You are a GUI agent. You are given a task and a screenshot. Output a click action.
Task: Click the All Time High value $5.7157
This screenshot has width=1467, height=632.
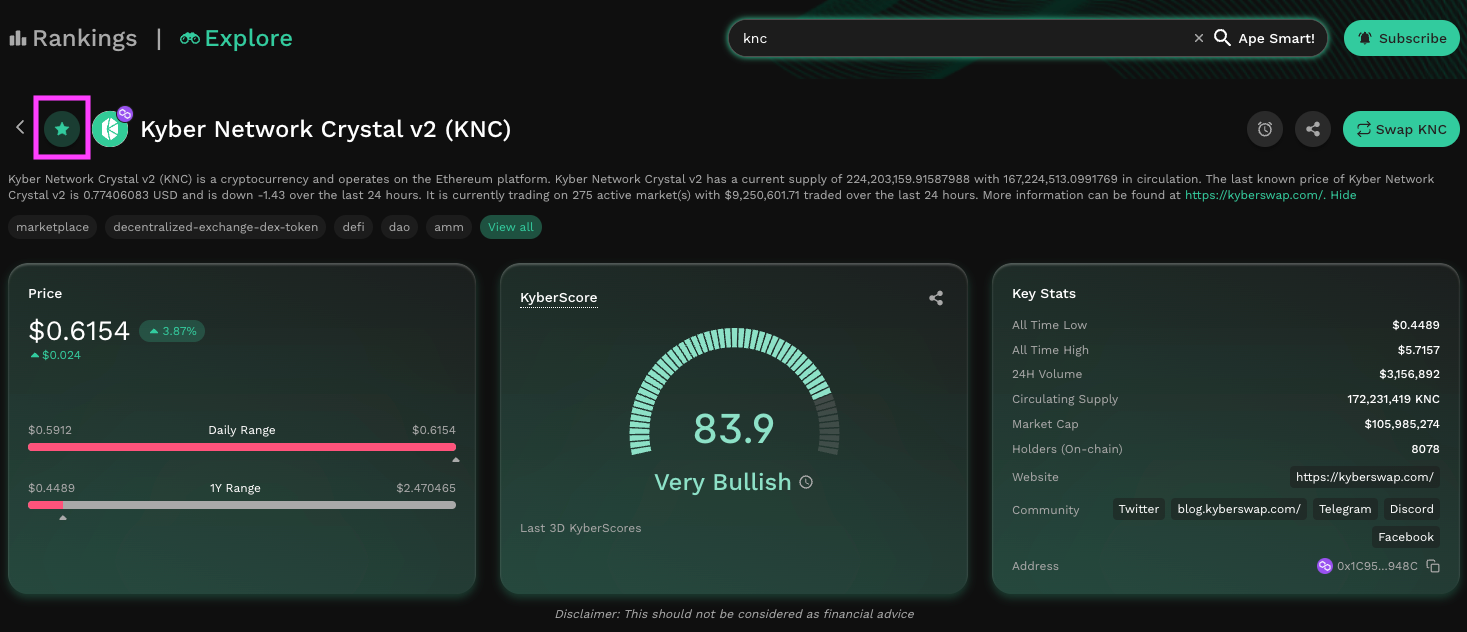coord(1418,350)
